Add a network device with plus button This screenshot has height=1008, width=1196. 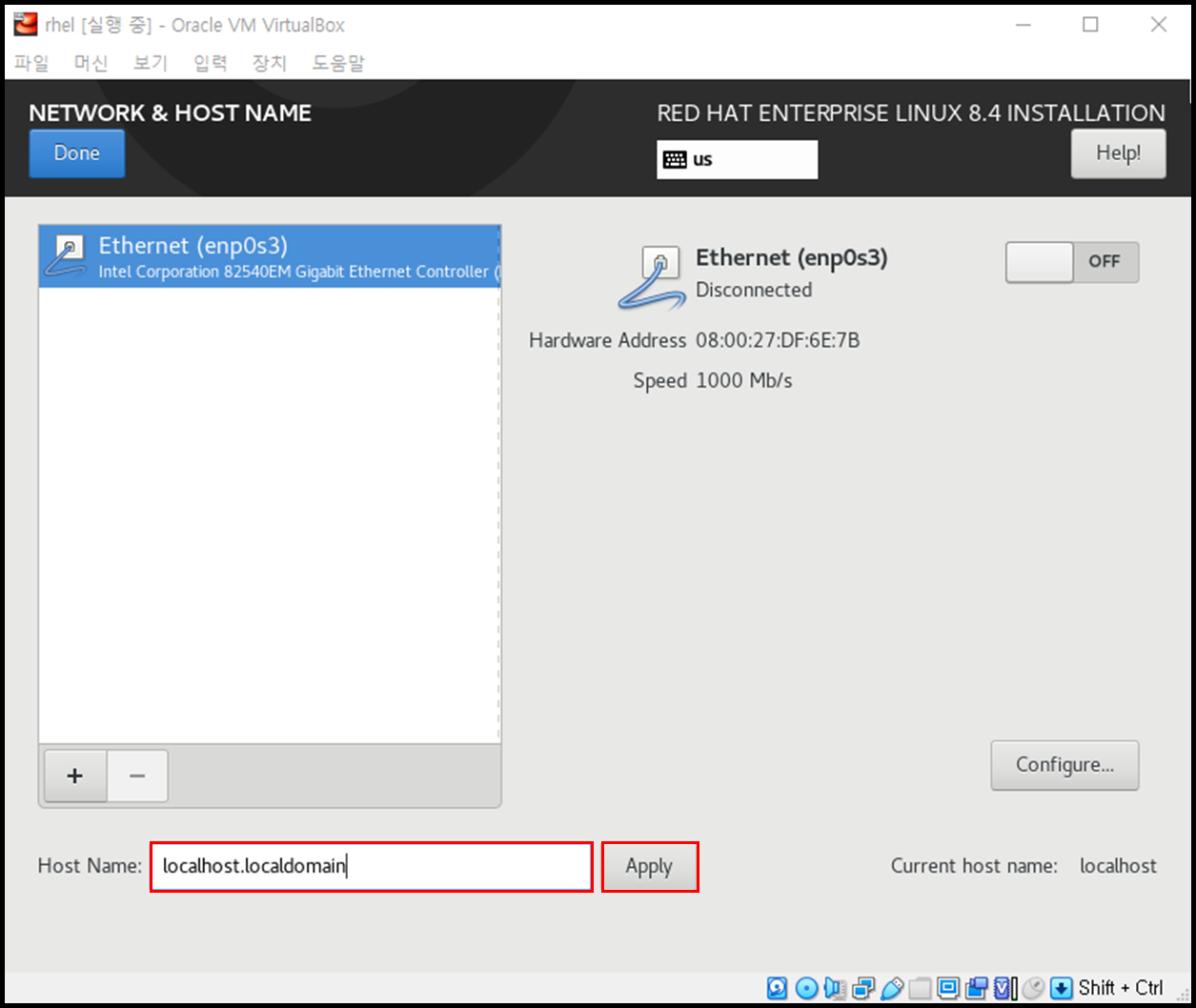(75, 776)
